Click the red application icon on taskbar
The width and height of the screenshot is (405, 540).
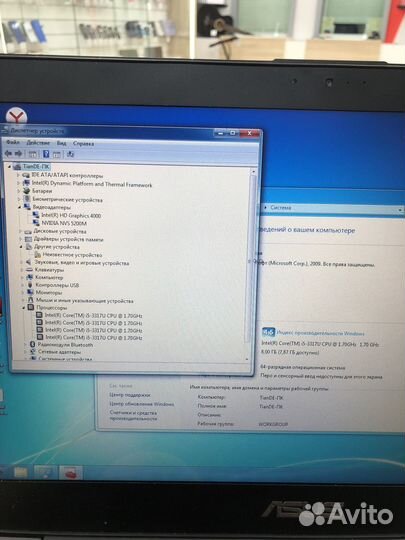pos(71,474)
